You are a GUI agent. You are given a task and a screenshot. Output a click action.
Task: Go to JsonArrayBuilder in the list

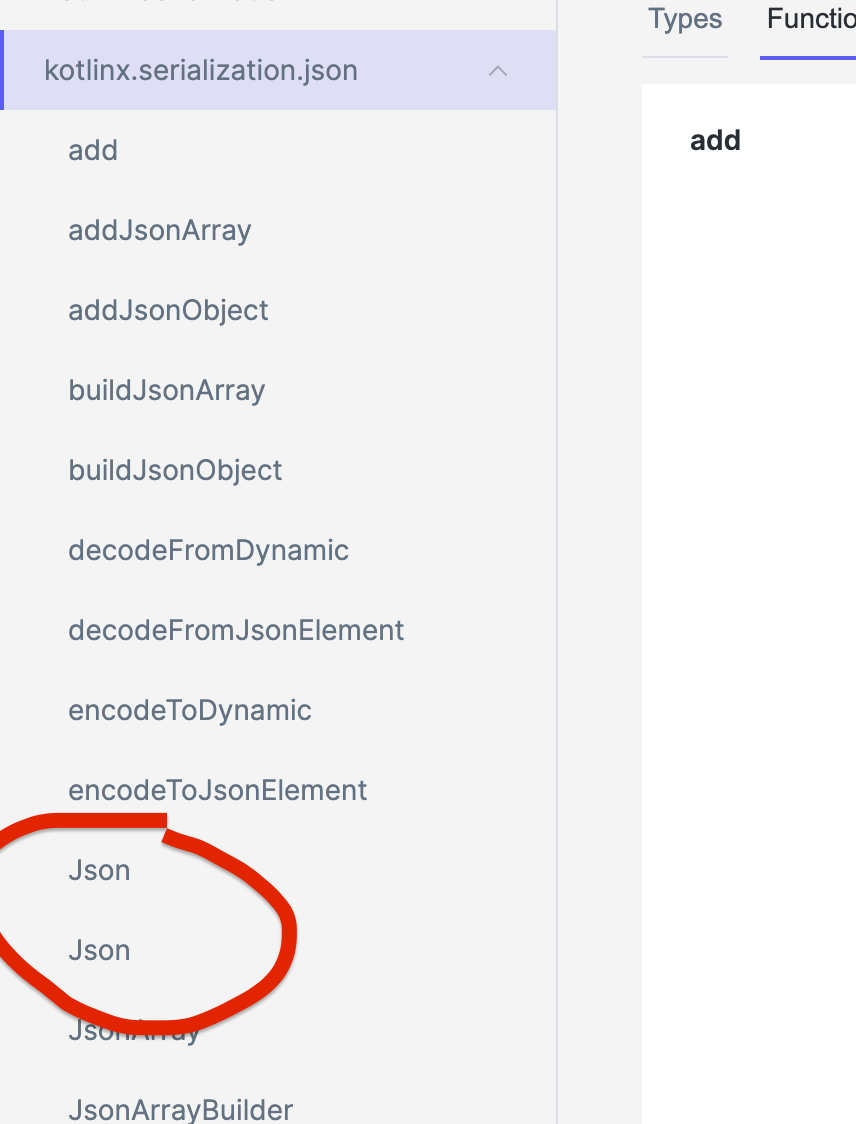click(181, 1110)
